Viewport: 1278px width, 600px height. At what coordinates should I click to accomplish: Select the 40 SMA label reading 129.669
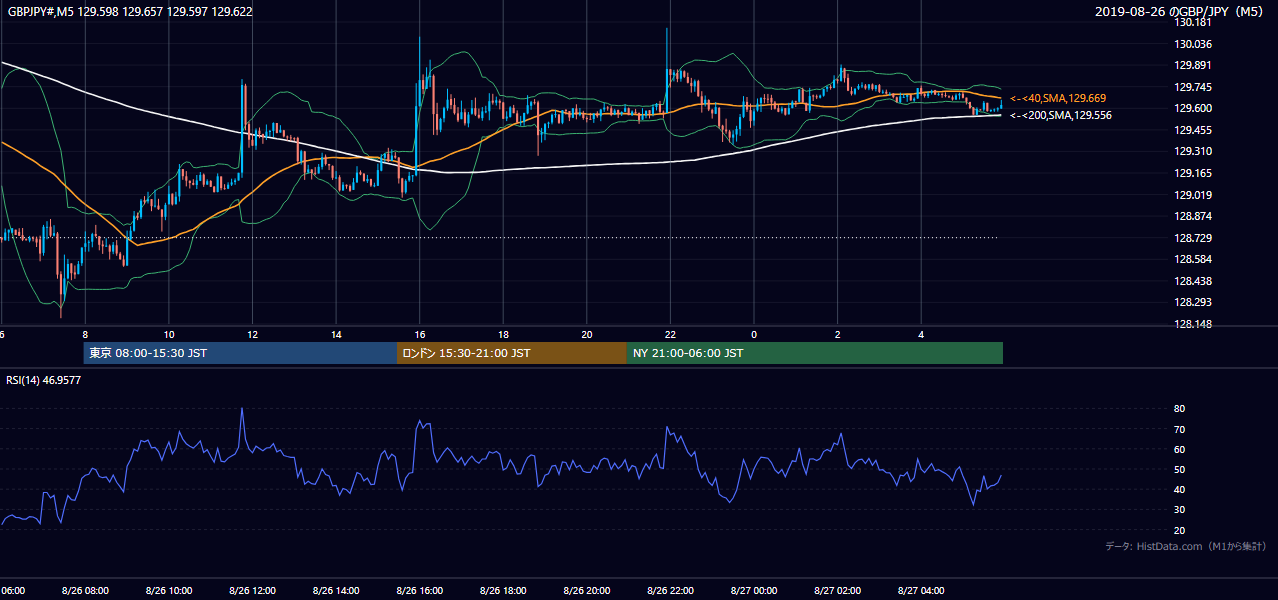1058,98
